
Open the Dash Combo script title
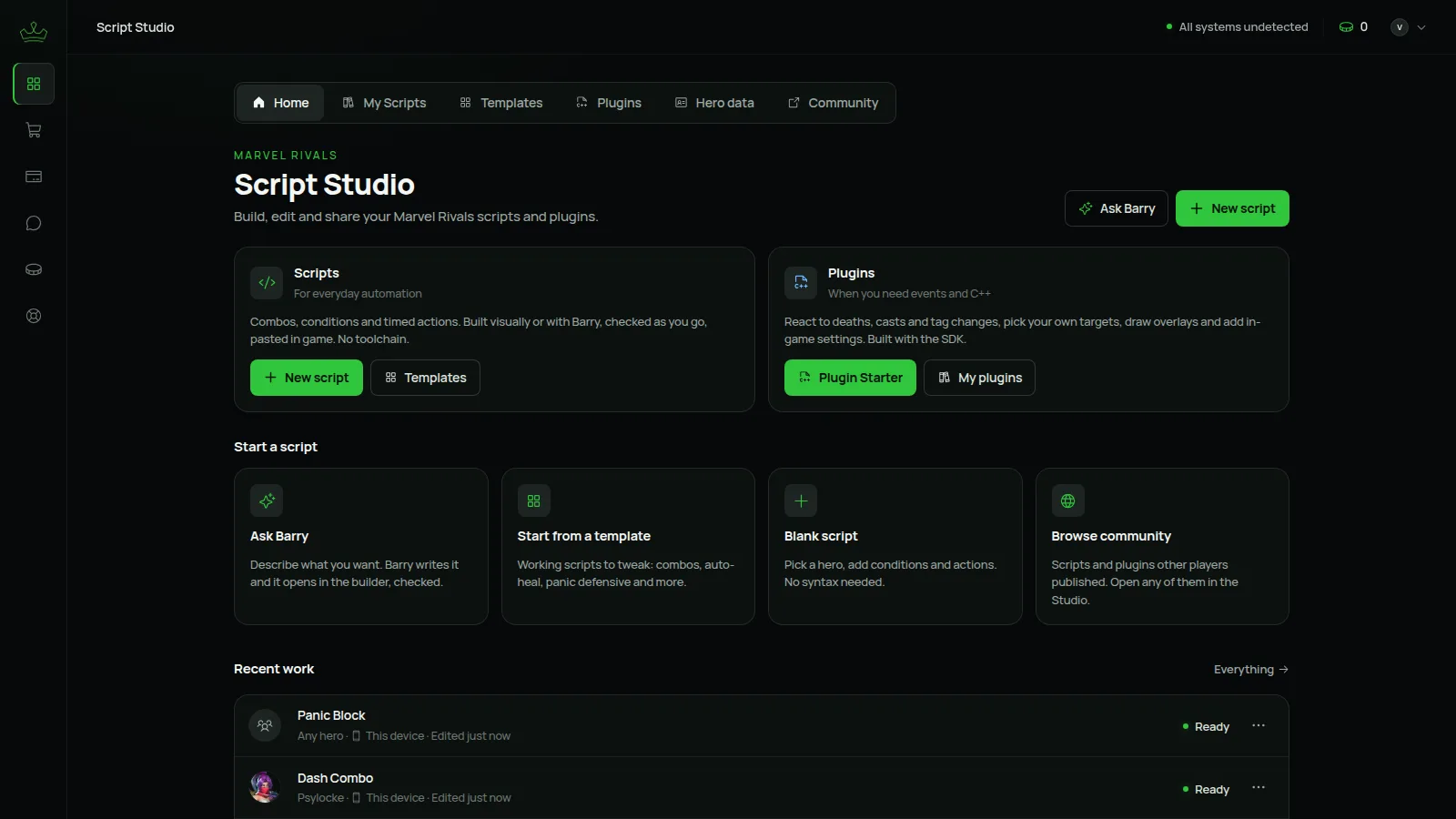coord(335,778)
